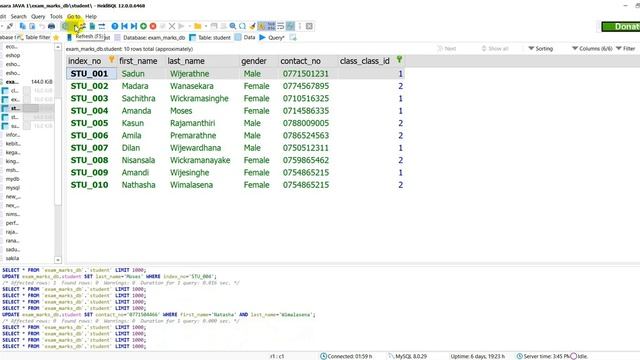The width and height of the screenshot is (640, 360).
Task: Click the Show all button
Action: tap(495, 49)
